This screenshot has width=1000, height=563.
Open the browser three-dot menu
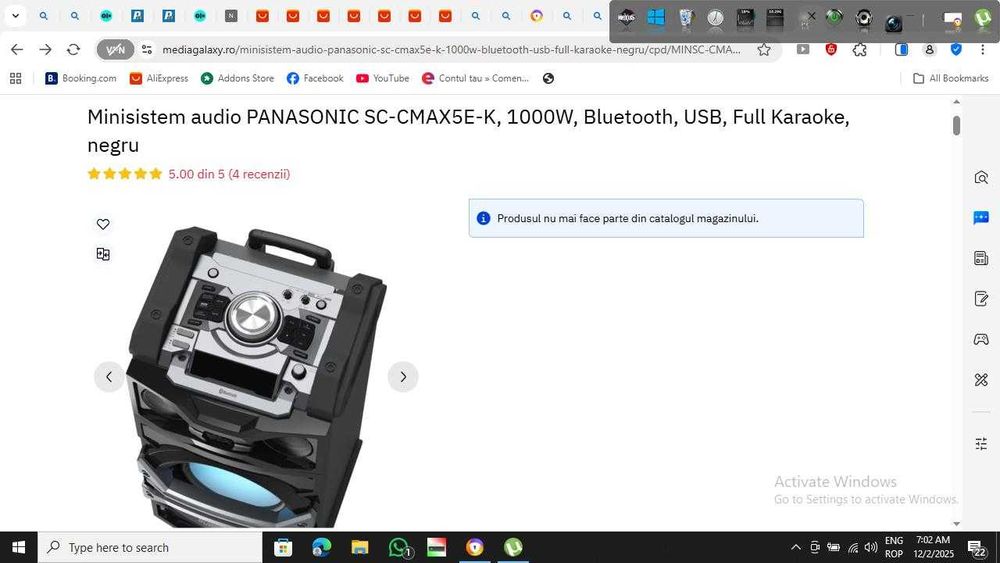[x=983, y=49]
